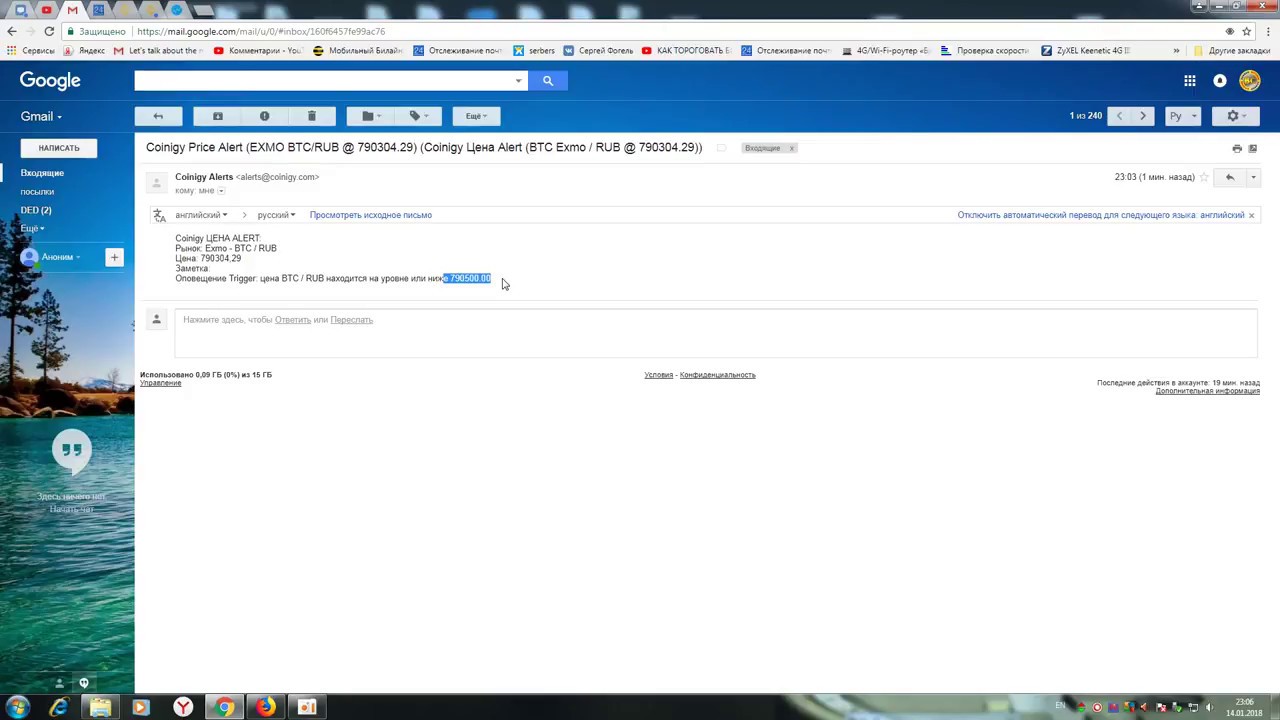Screen dimensions: 1280x720
Task: Open the Условия terms link
Action: pos(659,375)
